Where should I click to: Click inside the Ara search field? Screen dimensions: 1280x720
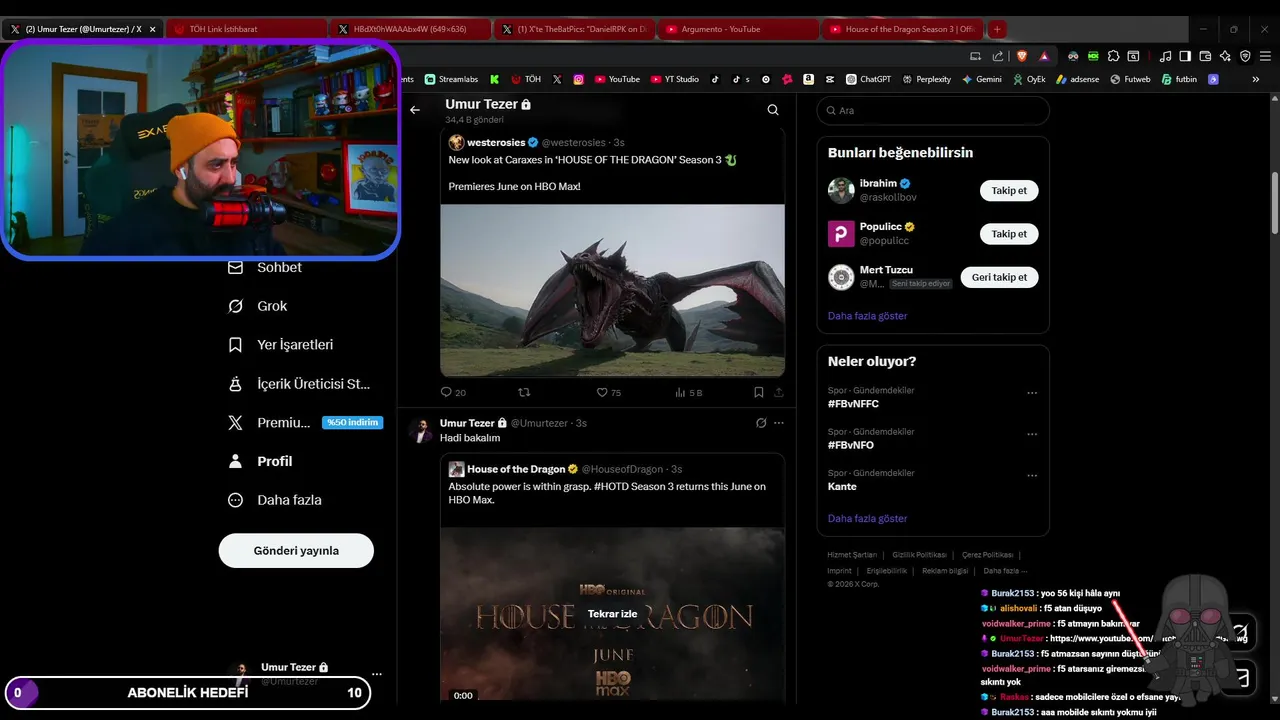coord(933,111)
